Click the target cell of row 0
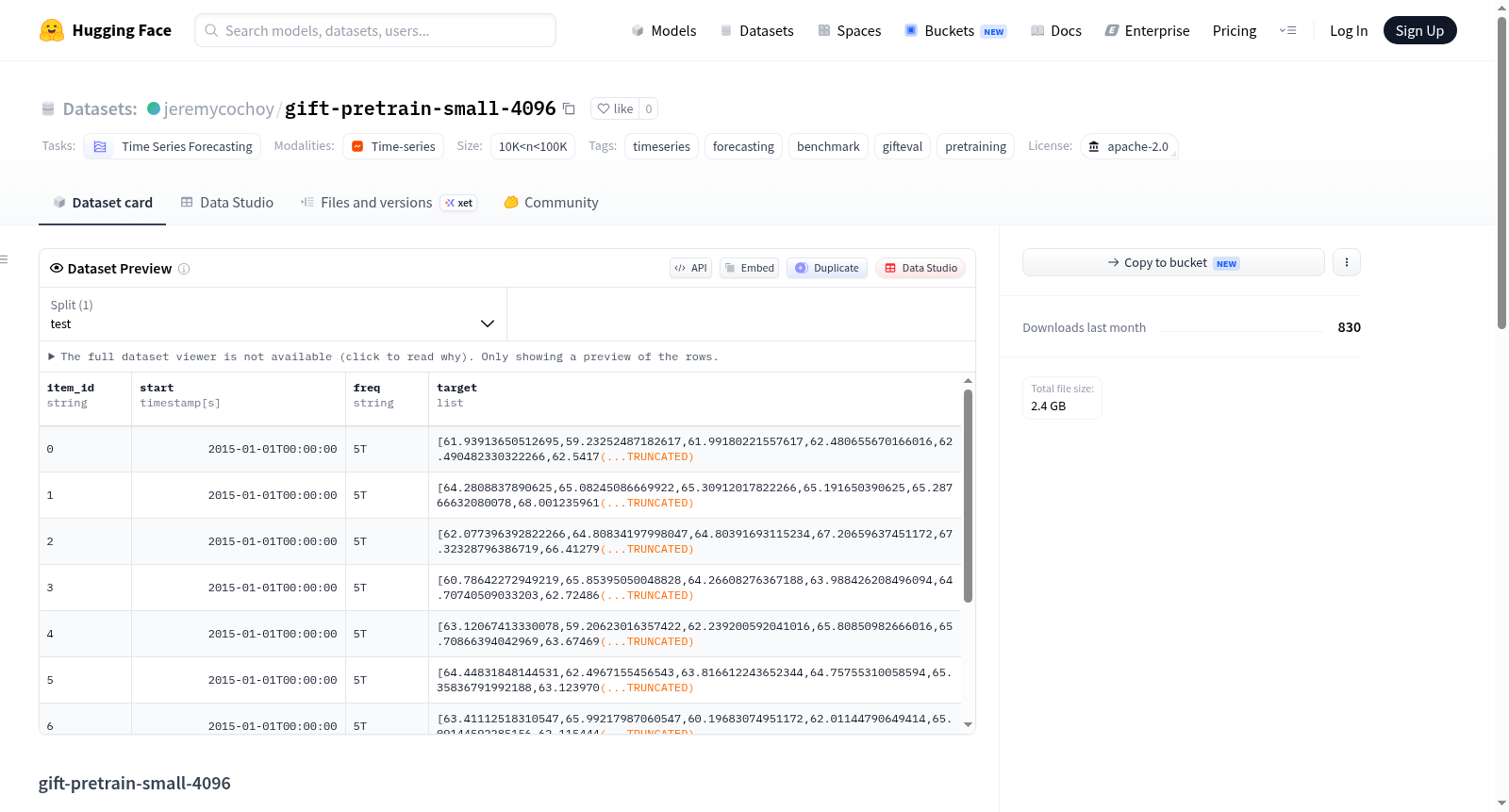Image resolution: width=1509 pixels, height=812 pixels. click(x=695, y=449)
